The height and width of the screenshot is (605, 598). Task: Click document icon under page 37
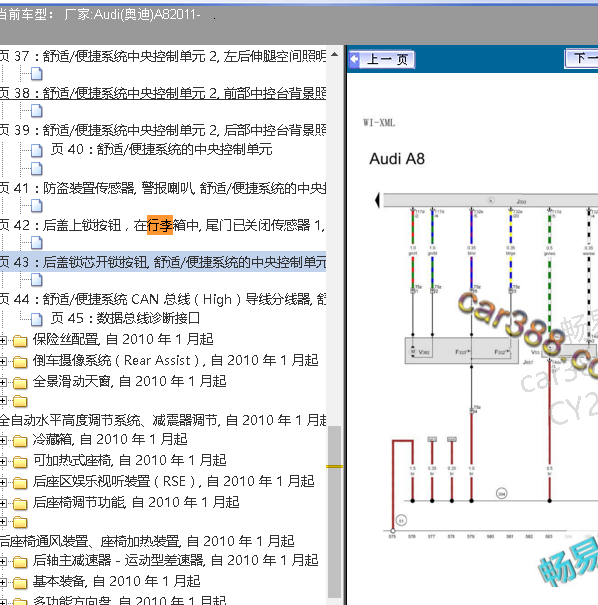pos(37,74)
